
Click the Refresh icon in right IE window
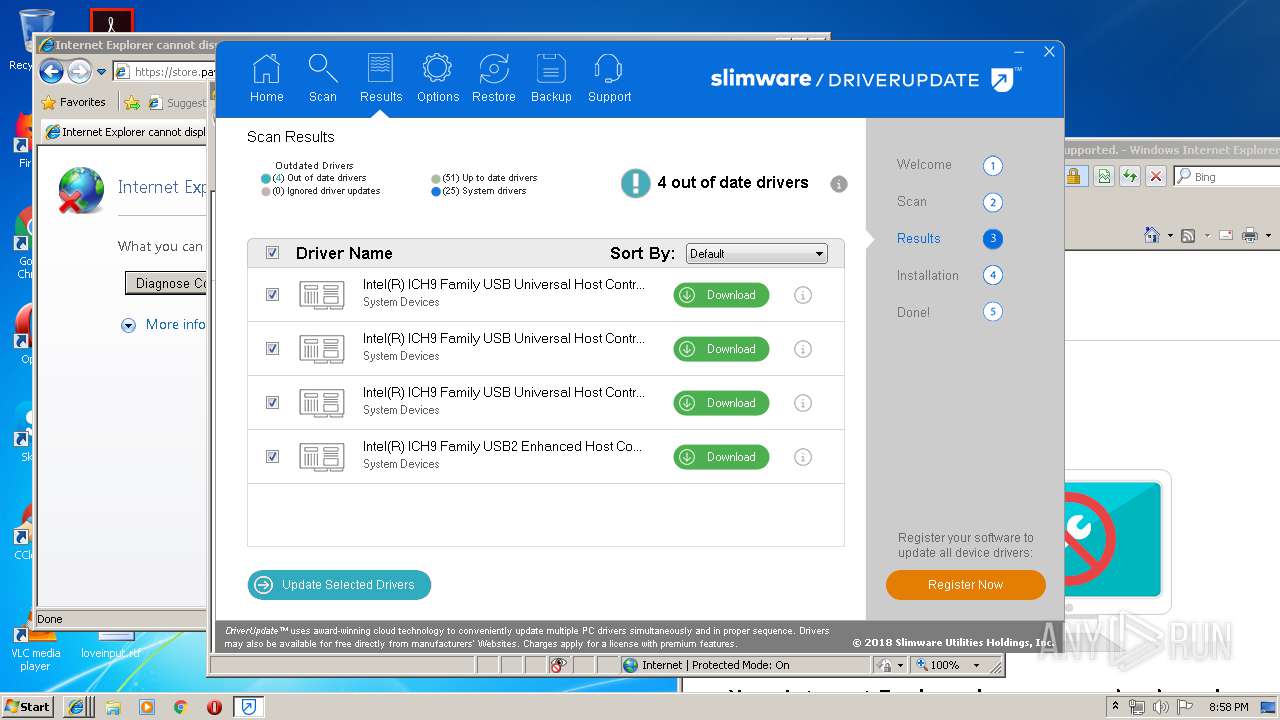(x=1129, y=177)
